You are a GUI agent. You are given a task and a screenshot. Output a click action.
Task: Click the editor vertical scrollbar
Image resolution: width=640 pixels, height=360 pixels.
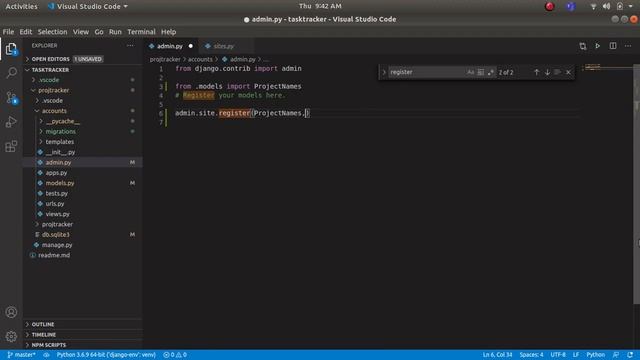point(636,184)
